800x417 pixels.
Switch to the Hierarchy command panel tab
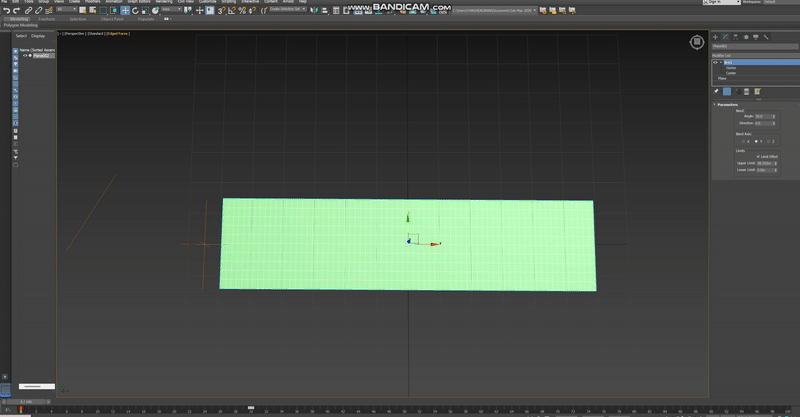pyautogui.click(x=735, y=37)
